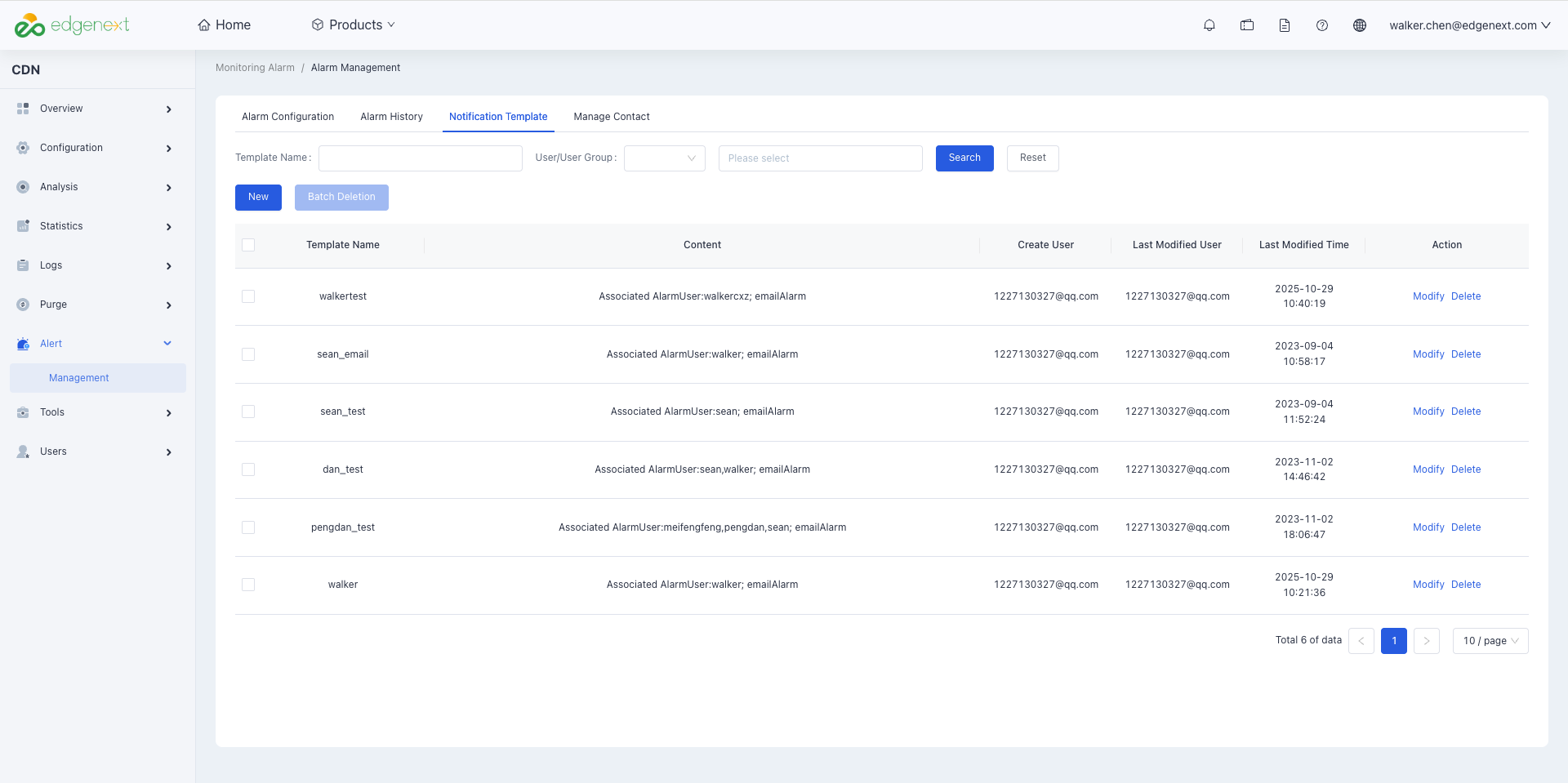Select the dan_test row checkbox
This screenshot has height=783, width=1568.
pyautogui.click(x=248, y=469)
